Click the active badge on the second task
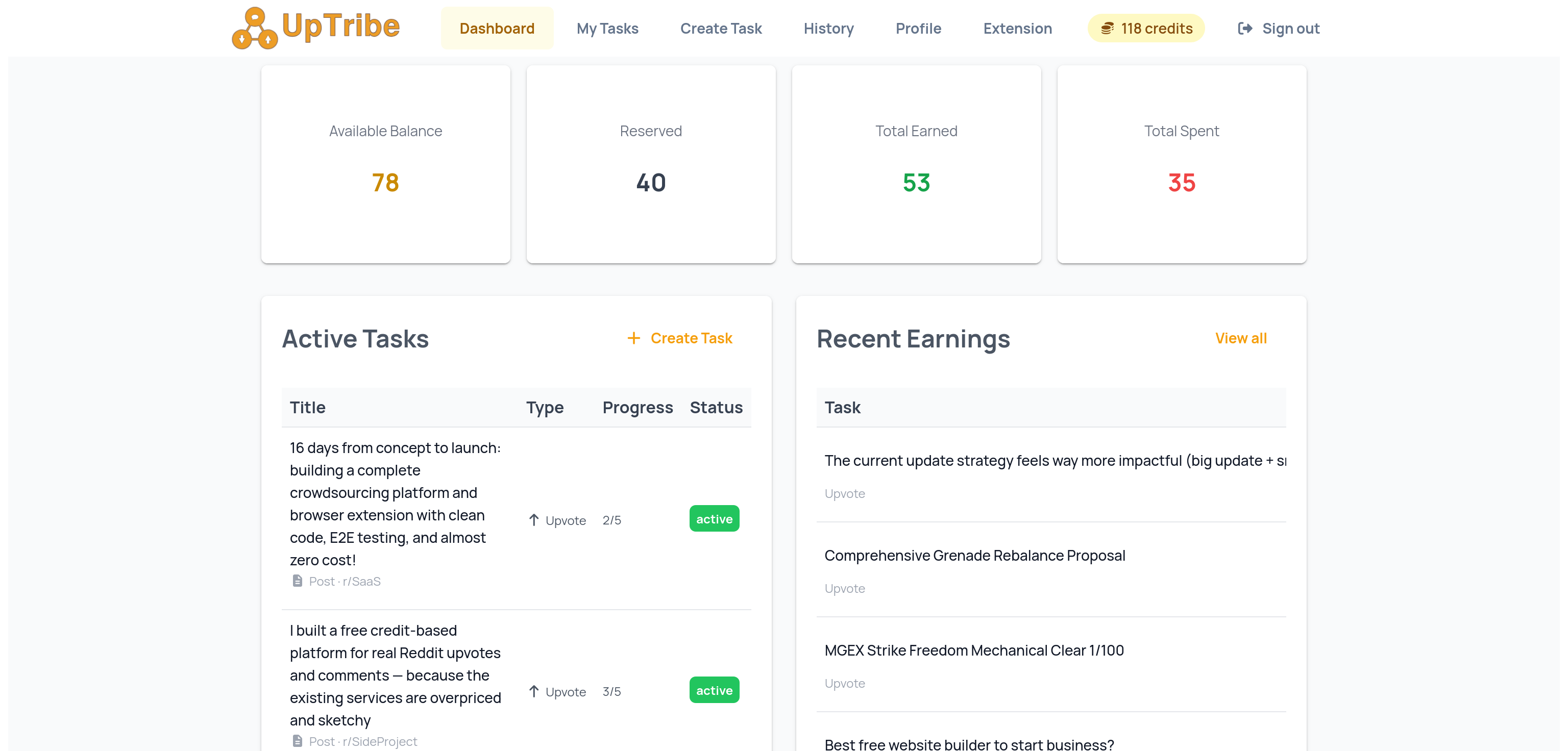 pyautogui.click(x=714, y=691)
